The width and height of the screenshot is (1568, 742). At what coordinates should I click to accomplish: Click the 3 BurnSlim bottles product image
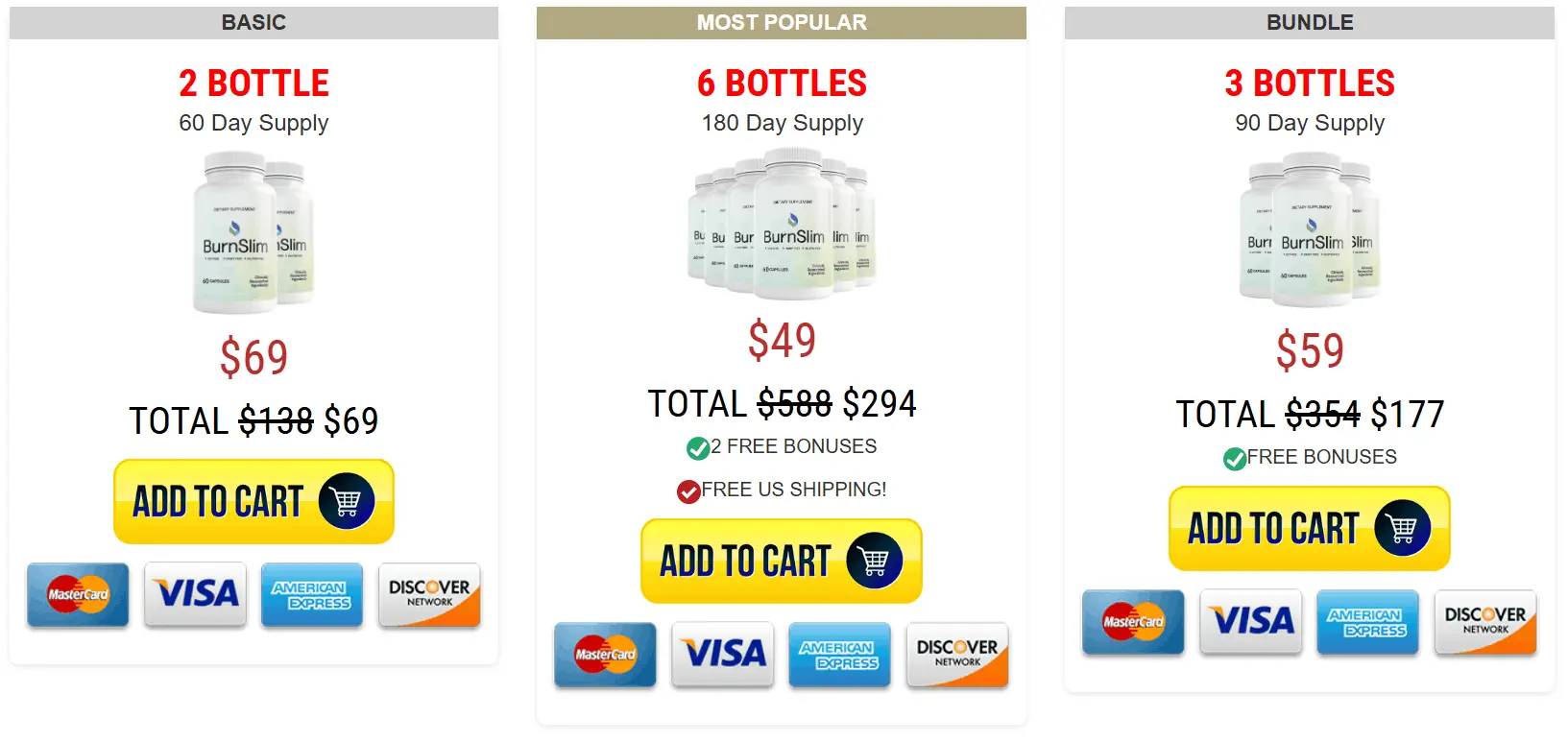1310,230
